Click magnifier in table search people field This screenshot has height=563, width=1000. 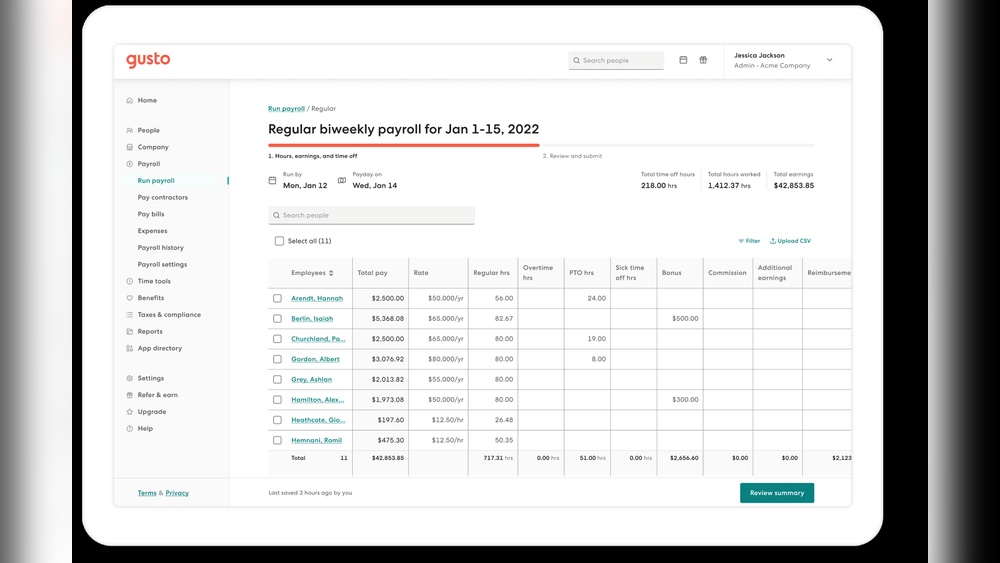[276, 216]
